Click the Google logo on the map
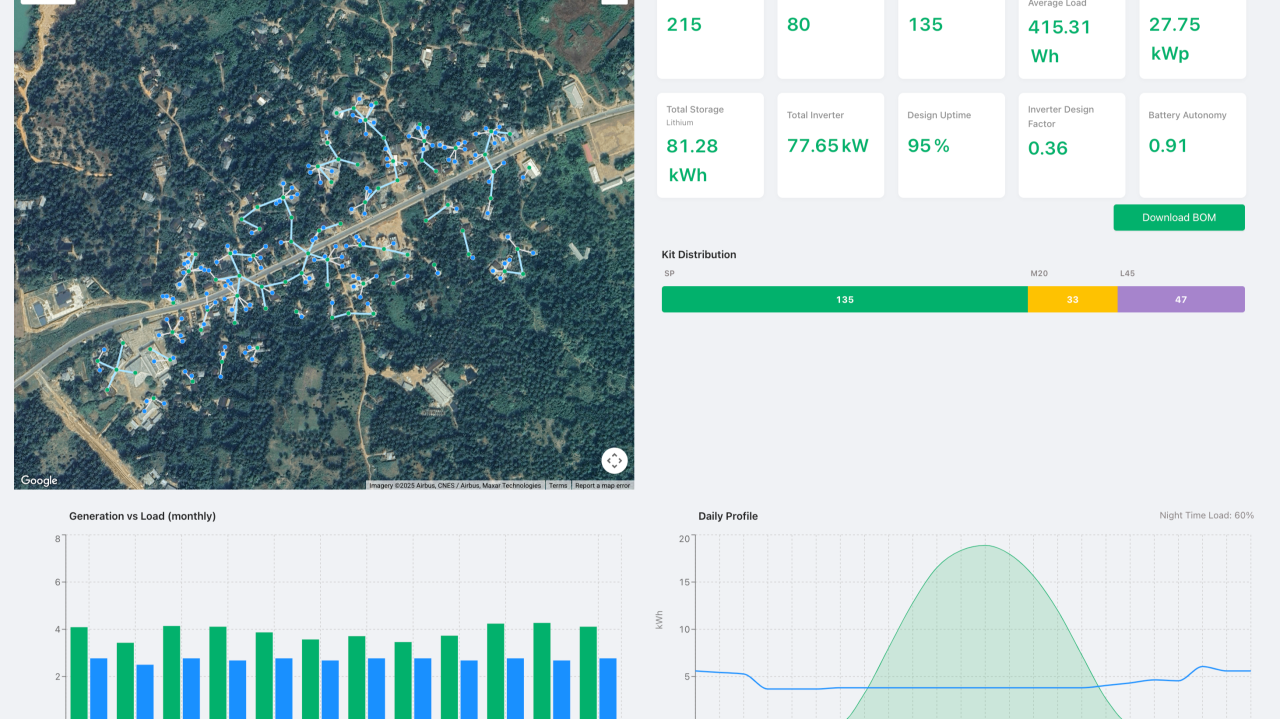Viewport: 1280px width, 719px height. [39, 481]
